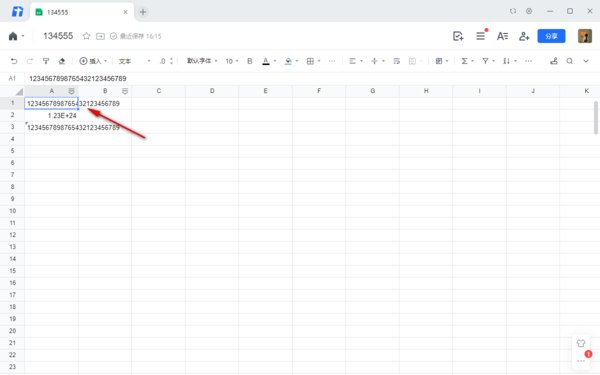Click the blue Share button

point(551,36)
